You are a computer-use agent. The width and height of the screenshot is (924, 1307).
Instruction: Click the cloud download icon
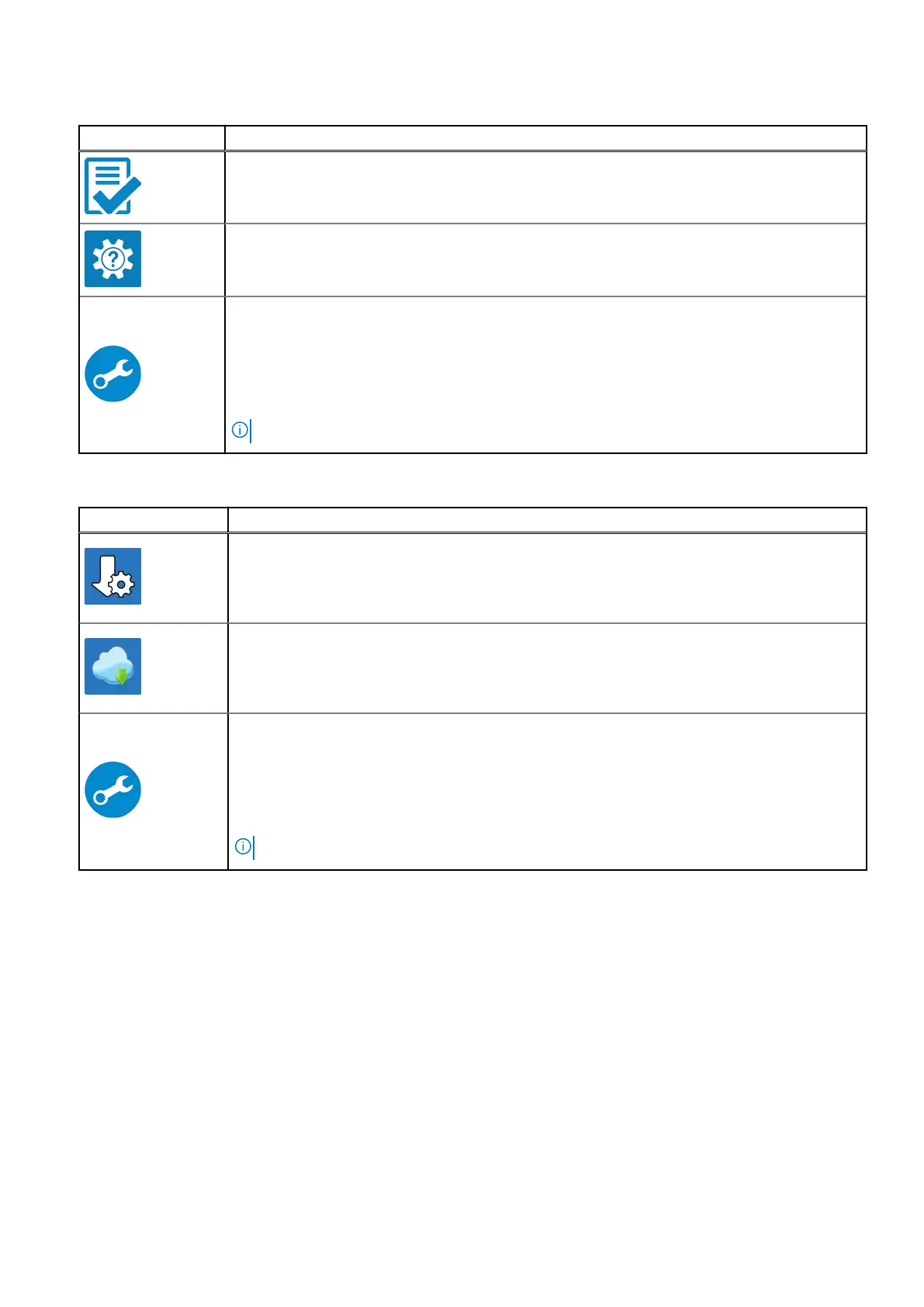[x=112, y=666]
